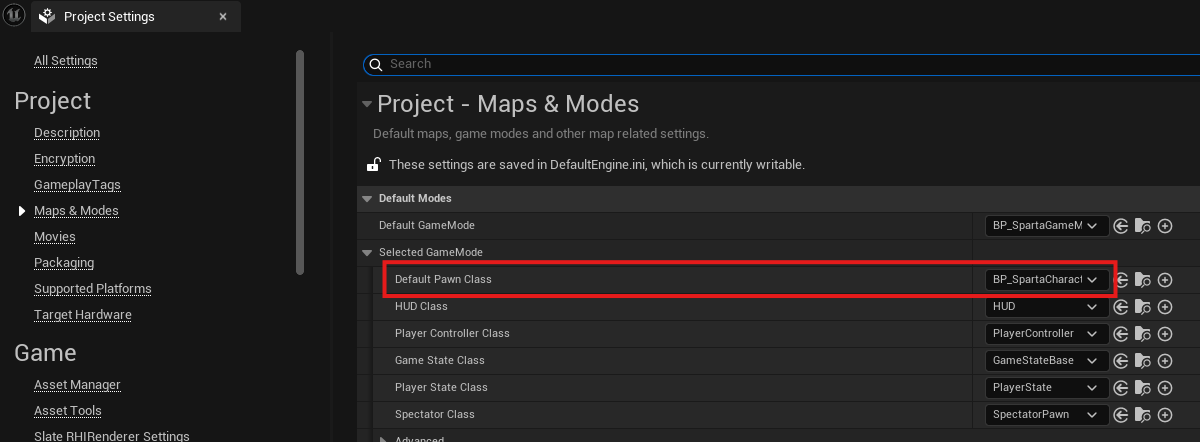Open Asset Tools settings
The width and height of the screenshot is (1200, 442).
tap(68, 411)
